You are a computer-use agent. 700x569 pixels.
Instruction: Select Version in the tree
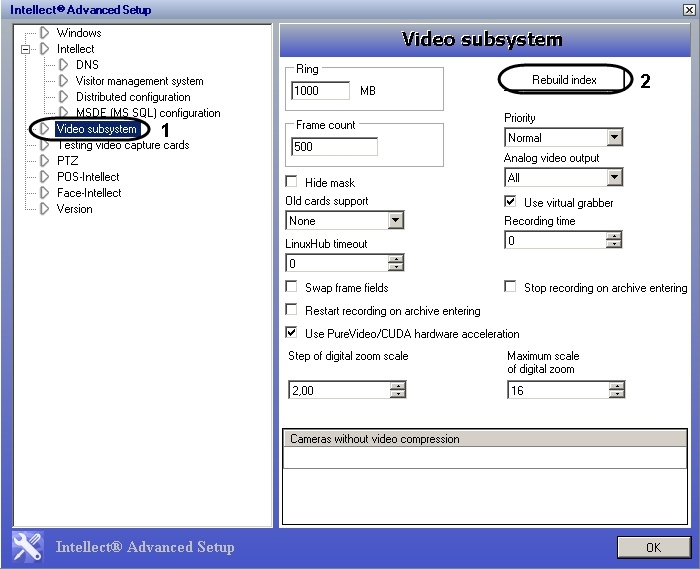click(74, 209)
